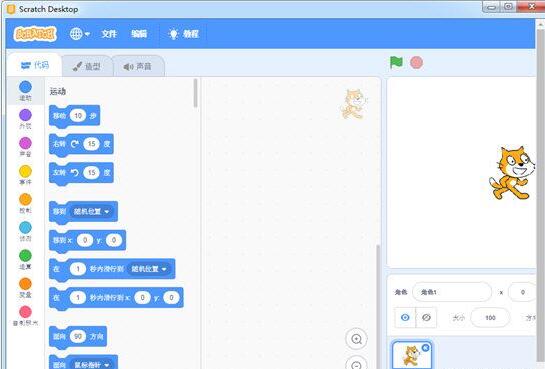Click the cat sprite on the stage
Viewport: 545px width, 369px height.
tap(512, 173)
